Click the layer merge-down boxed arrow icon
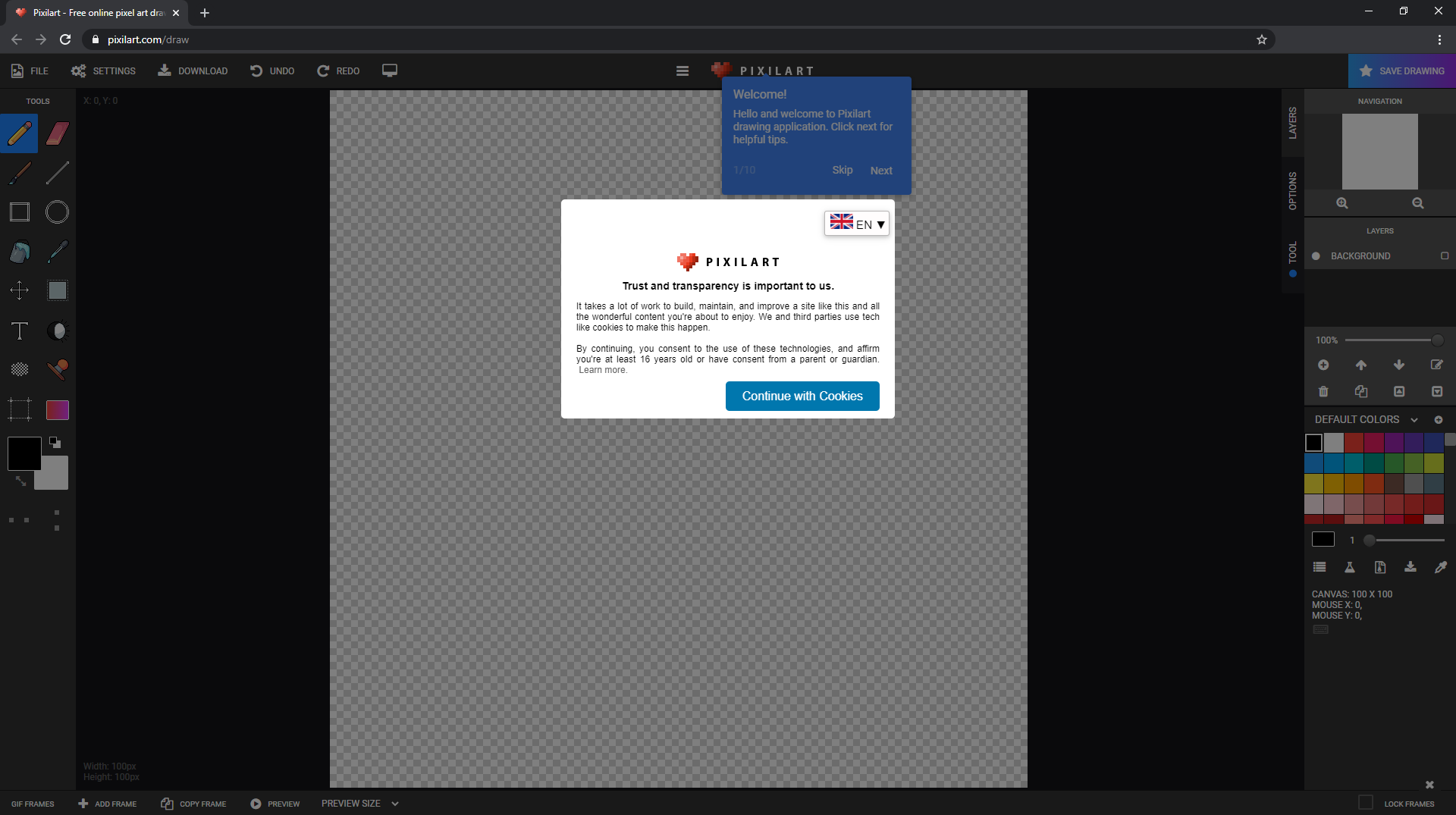This screenshot has height=815, width=1456. click(x=1437, y=391)
